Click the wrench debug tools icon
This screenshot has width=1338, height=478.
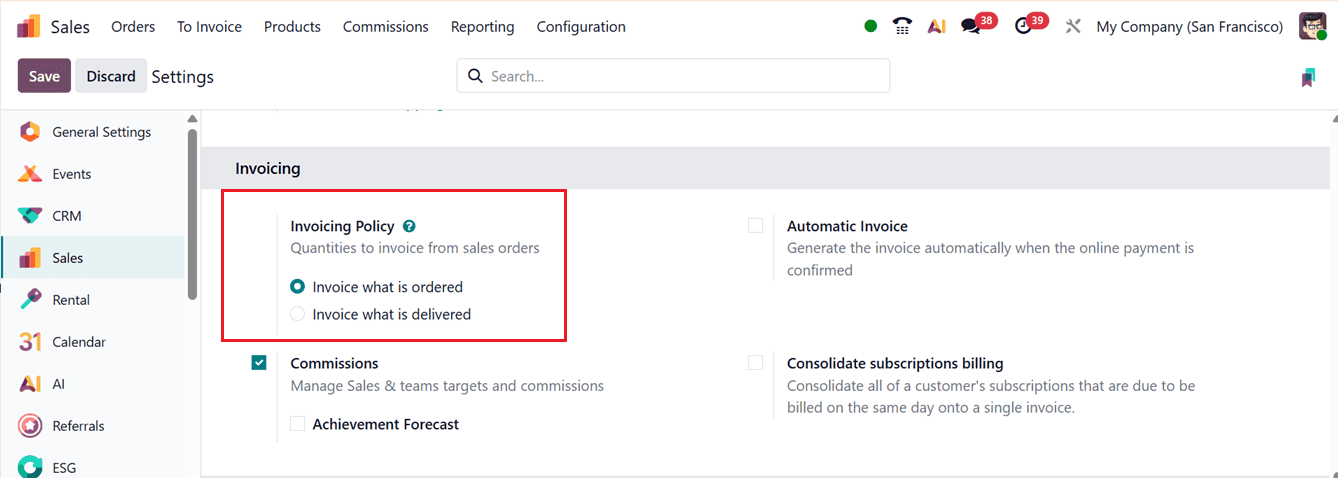click(x=1073, y=27)
